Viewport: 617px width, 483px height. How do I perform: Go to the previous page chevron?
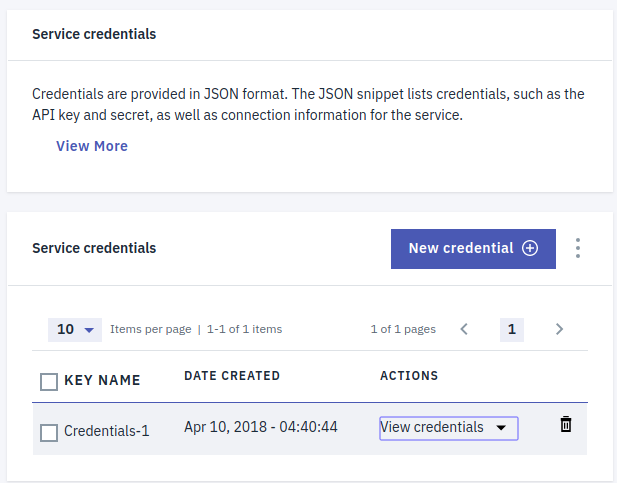point(464,329)
